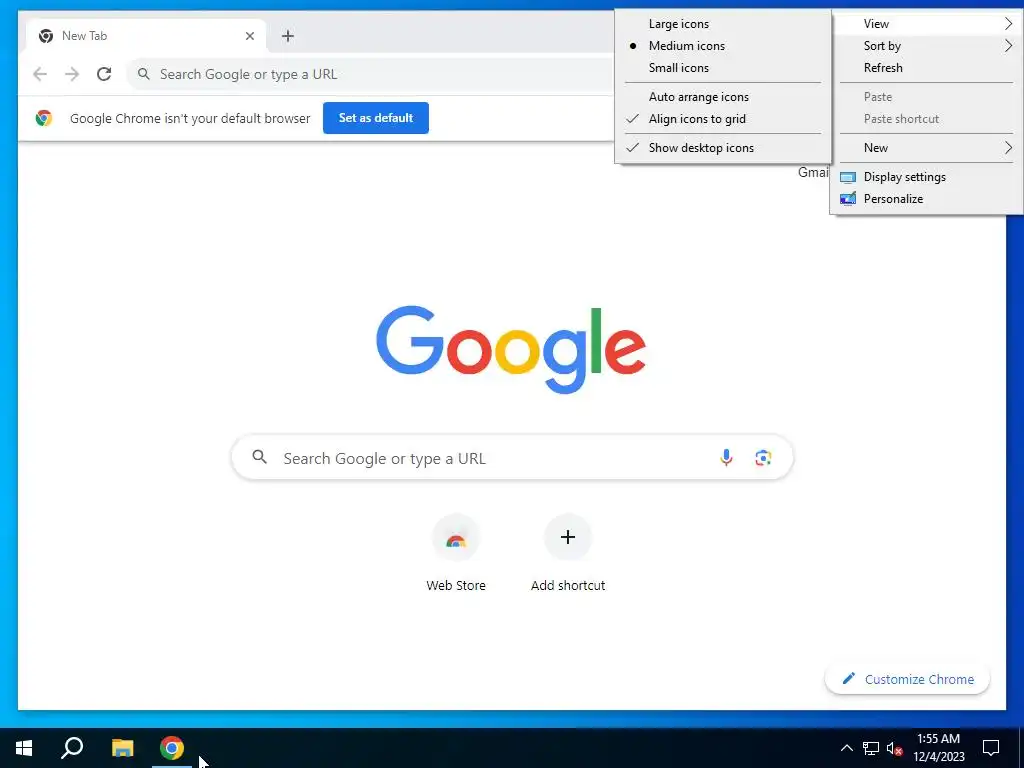Close the New Tab tab
This screenshot has height=768, width=1024.
249,36
